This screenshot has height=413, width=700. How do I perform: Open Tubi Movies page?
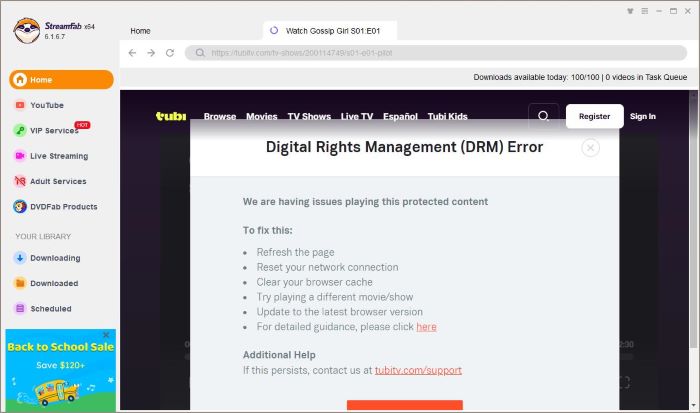tap(262, 116)
